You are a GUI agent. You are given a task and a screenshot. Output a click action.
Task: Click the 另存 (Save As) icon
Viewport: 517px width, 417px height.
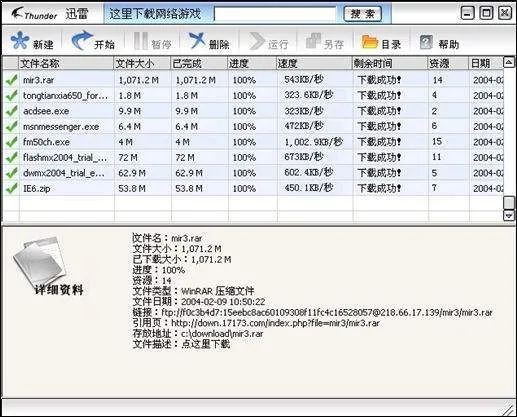[x=313, y=41]
